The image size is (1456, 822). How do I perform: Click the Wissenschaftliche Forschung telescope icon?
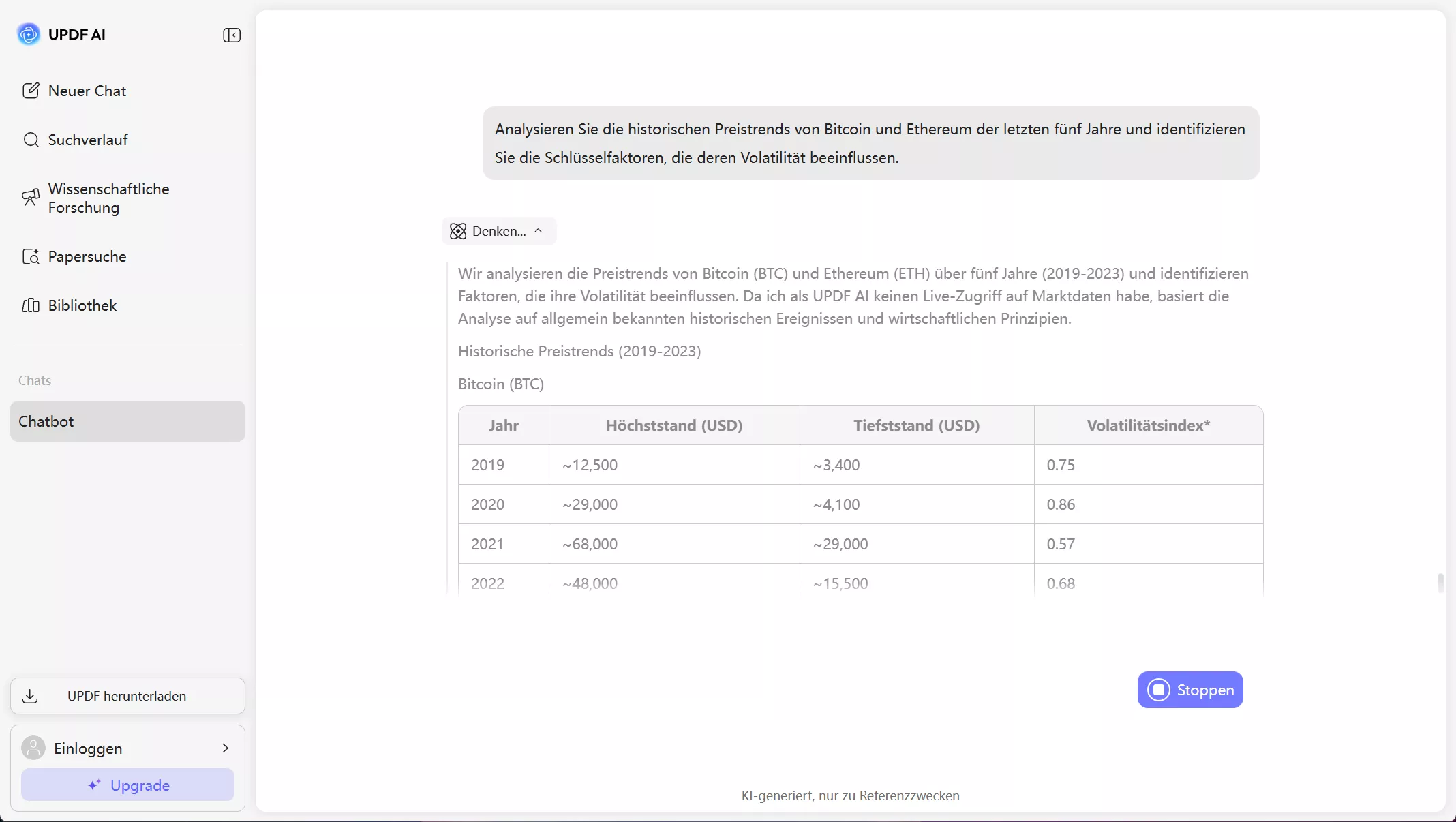[31, 198]
